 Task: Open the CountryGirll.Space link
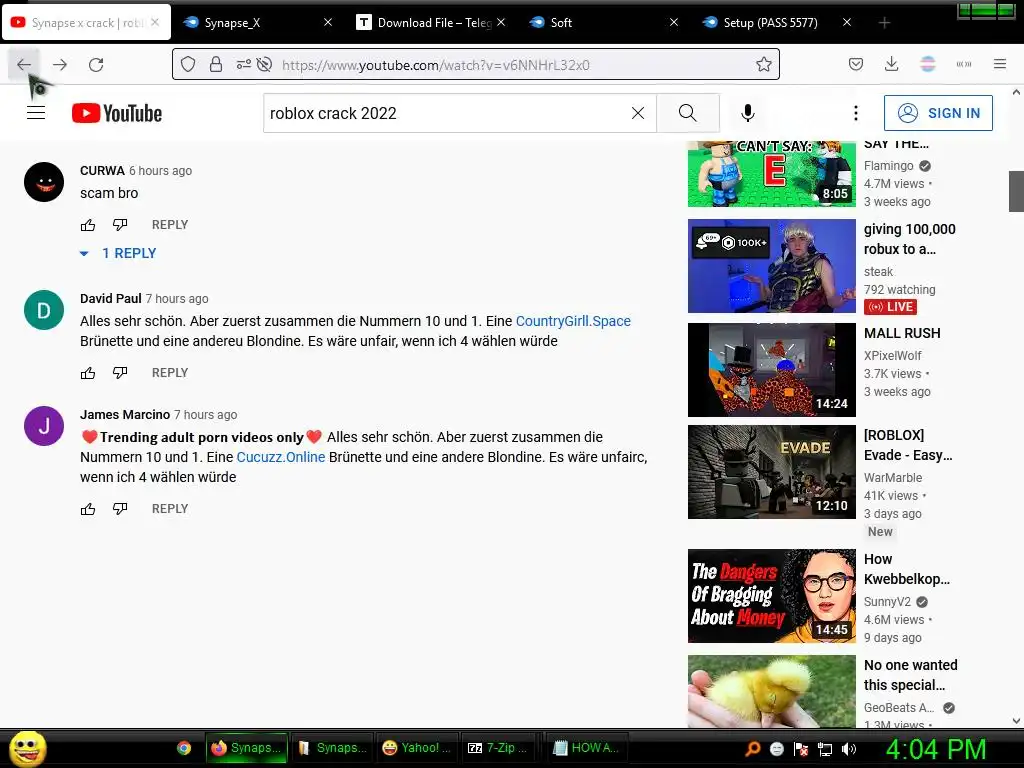[x=573, y=321]
